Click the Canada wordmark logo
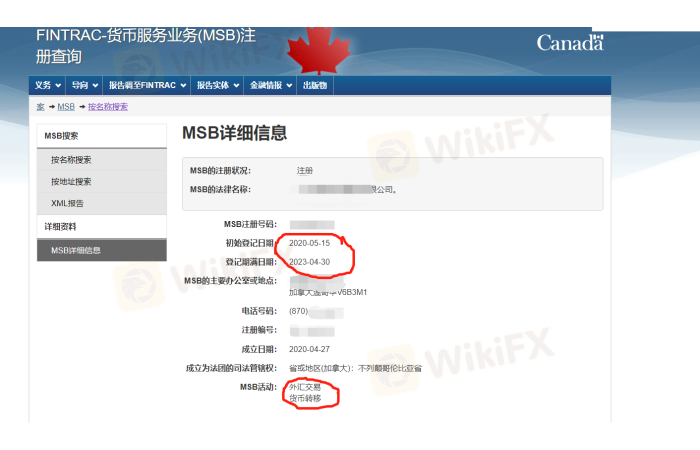Image resolution: width=700 pixels, height=450 pixels. [x=570, y=43]
